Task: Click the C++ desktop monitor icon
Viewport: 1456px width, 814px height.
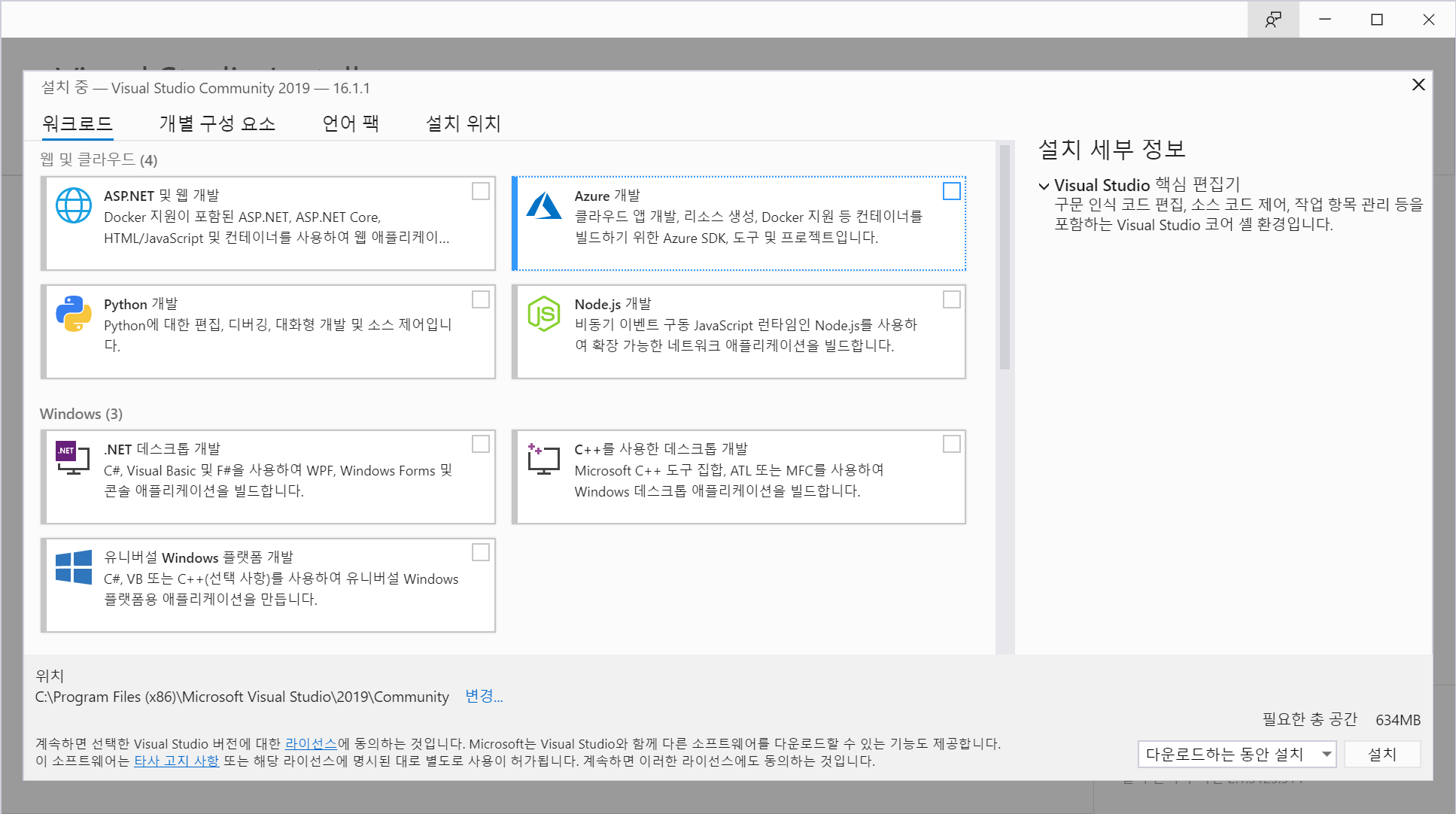Action: (x=543, y=458)
